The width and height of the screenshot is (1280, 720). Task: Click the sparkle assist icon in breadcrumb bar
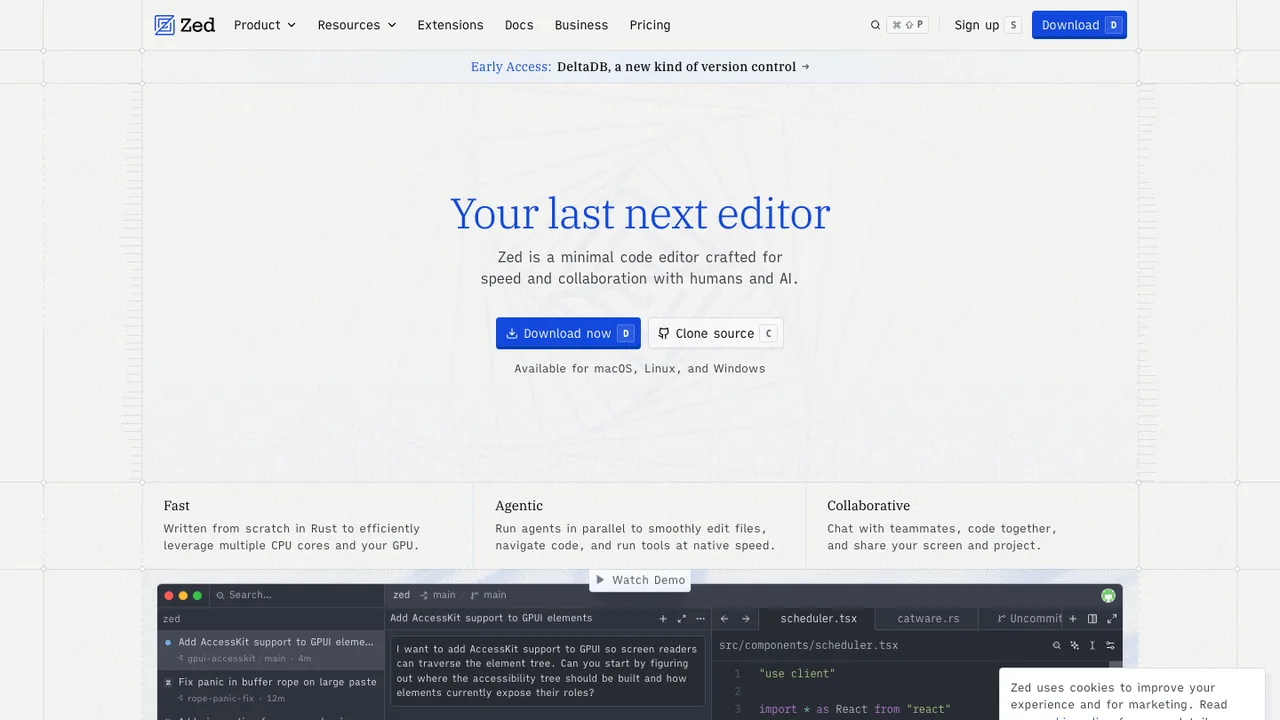(1075, 646)
